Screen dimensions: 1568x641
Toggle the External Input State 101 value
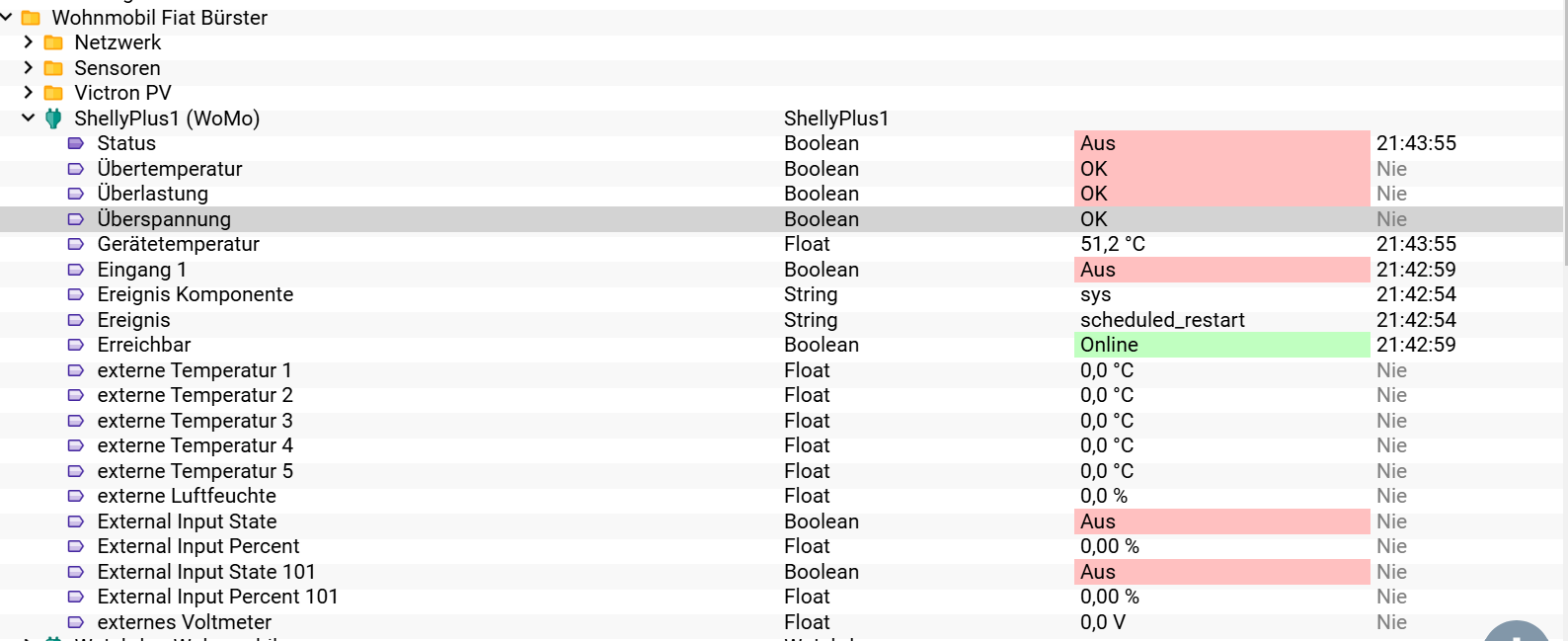point(1220,572)
